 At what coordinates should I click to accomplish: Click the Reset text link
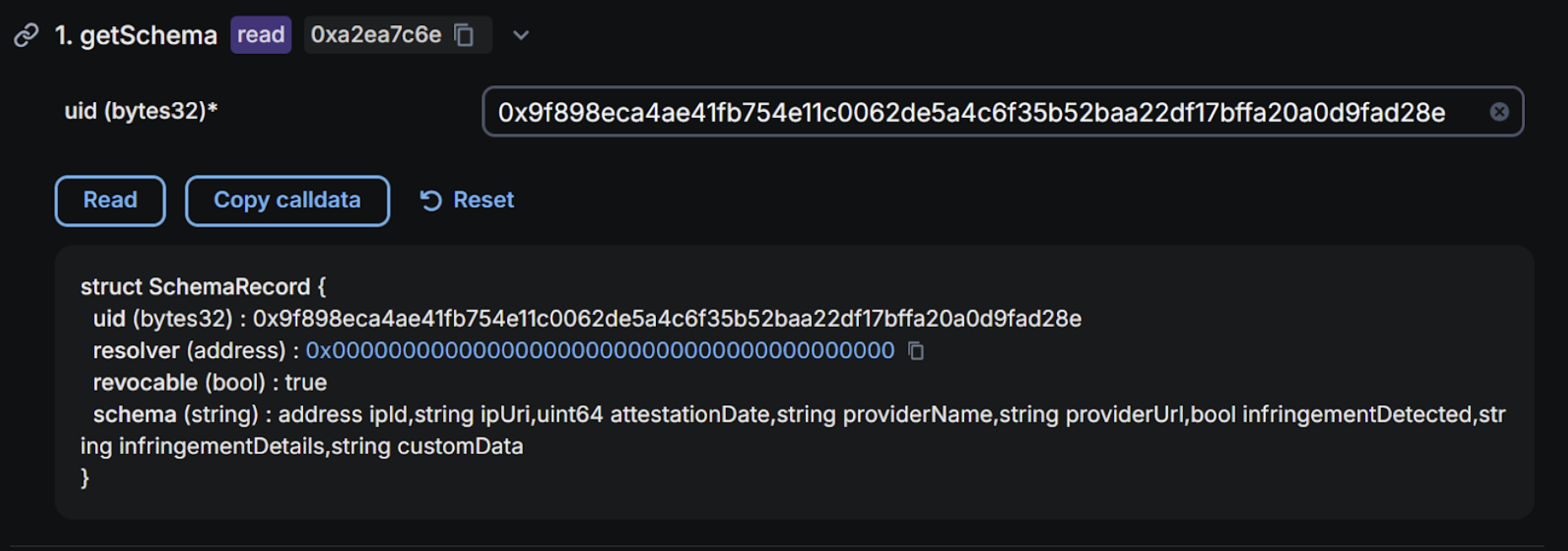pos(483,200)
